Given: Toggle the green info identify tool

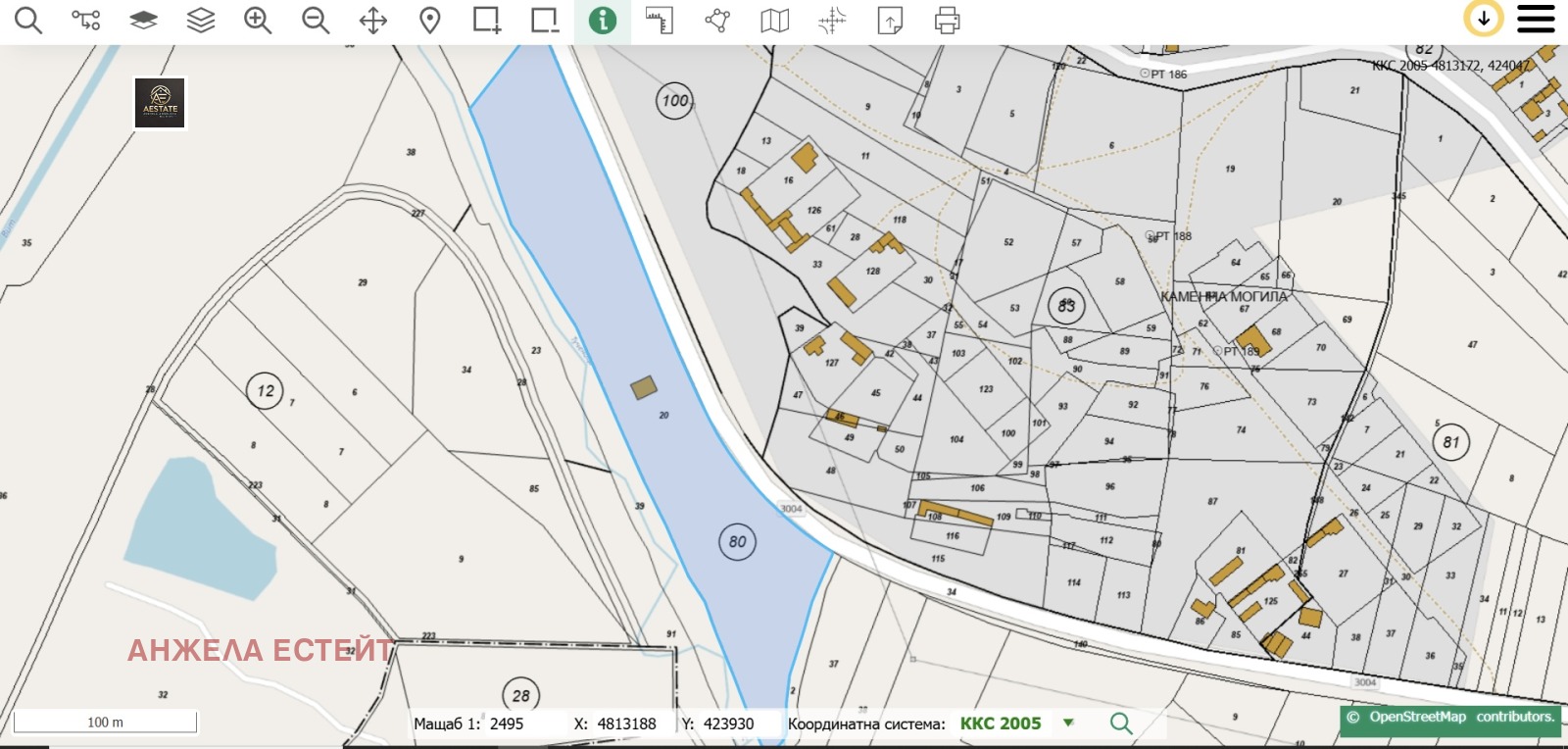Looking at the screenshot, I should pos(603,21).
